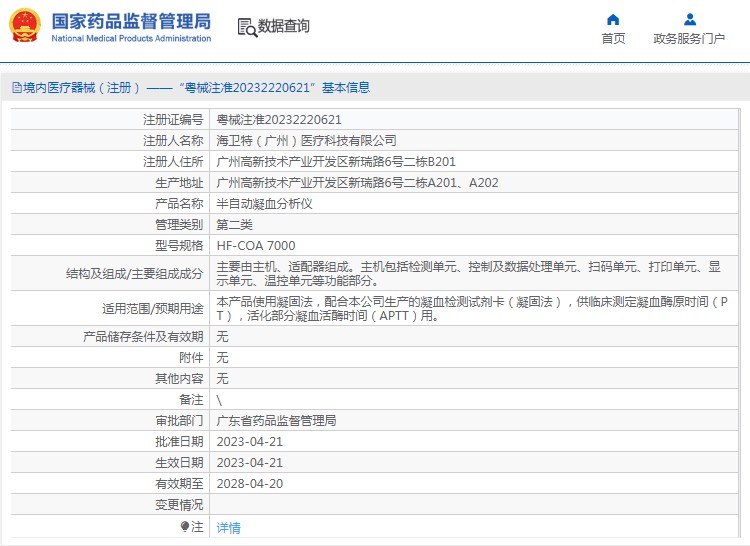Click the 适用范围/预期用途 label

(153, 308)
